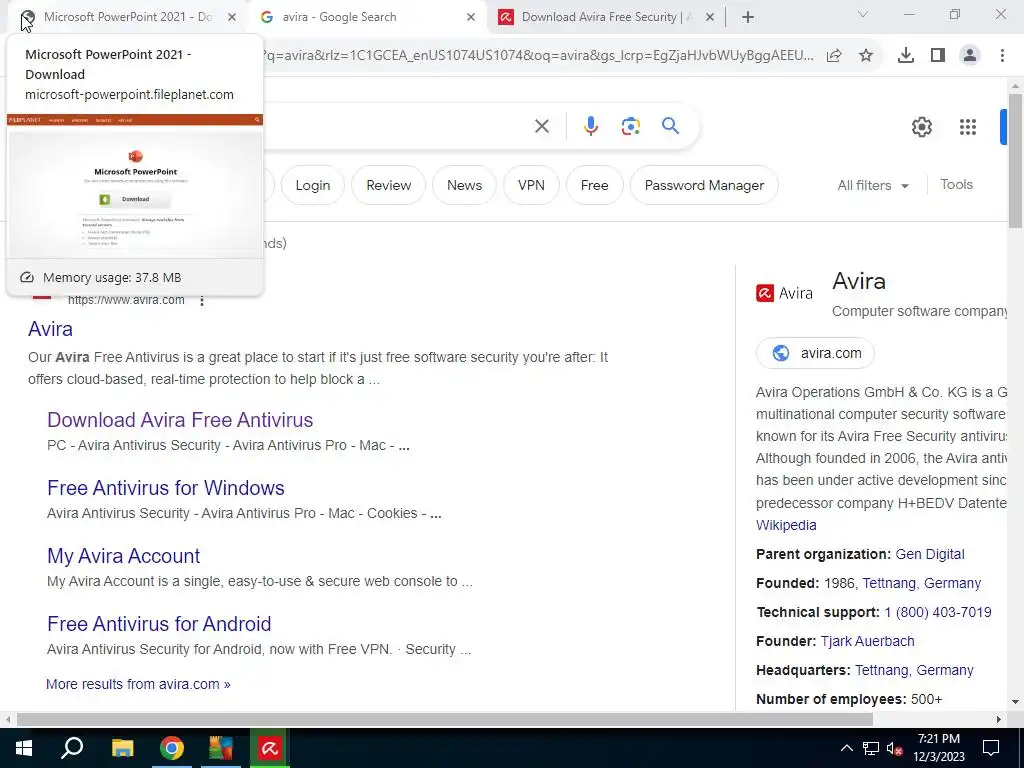
Task: Open Free Antivirus for Android link
Action: coord(159,624)
